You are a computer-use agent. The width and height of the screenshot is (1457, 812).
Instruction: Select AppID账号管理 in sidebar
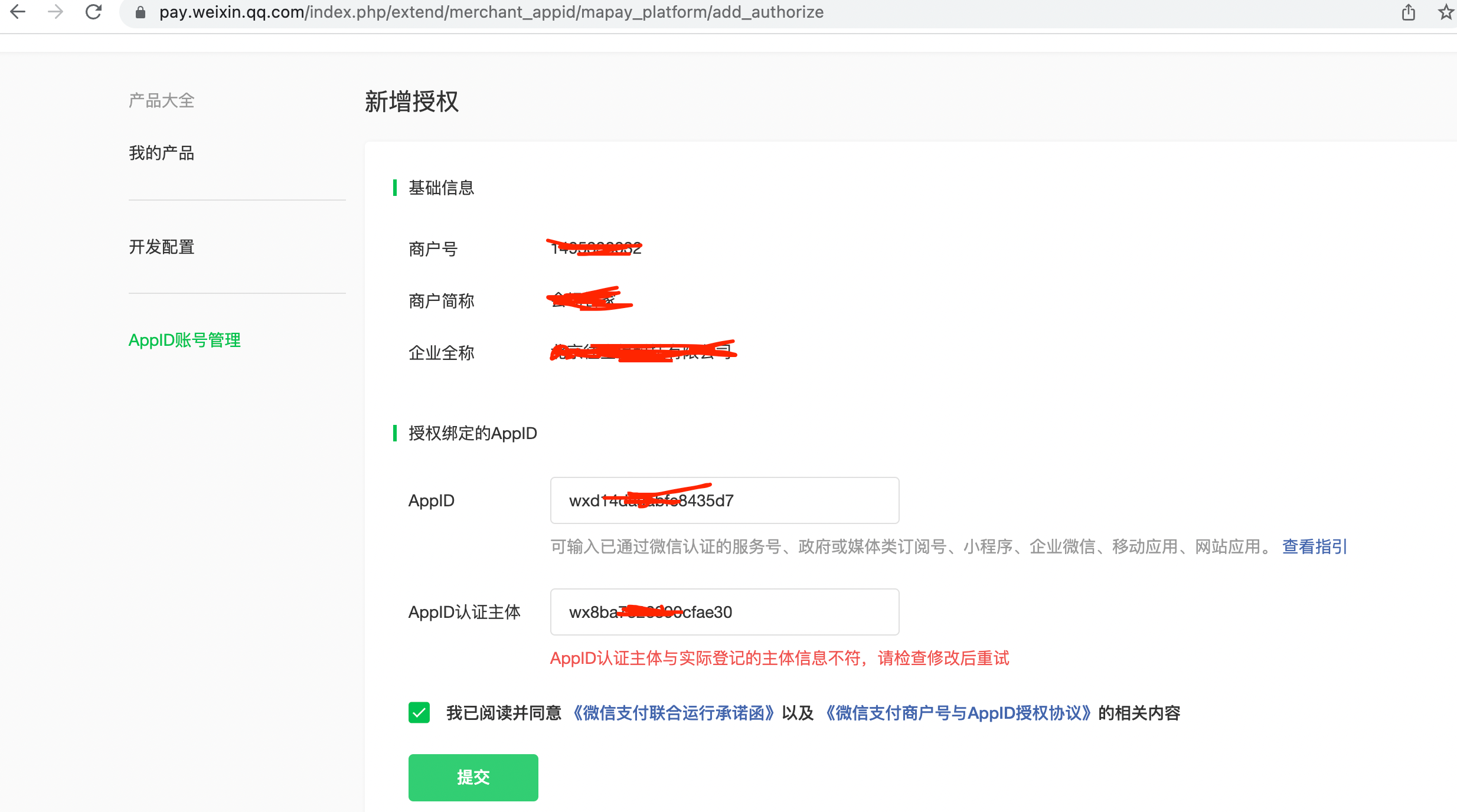coord(184,340)
